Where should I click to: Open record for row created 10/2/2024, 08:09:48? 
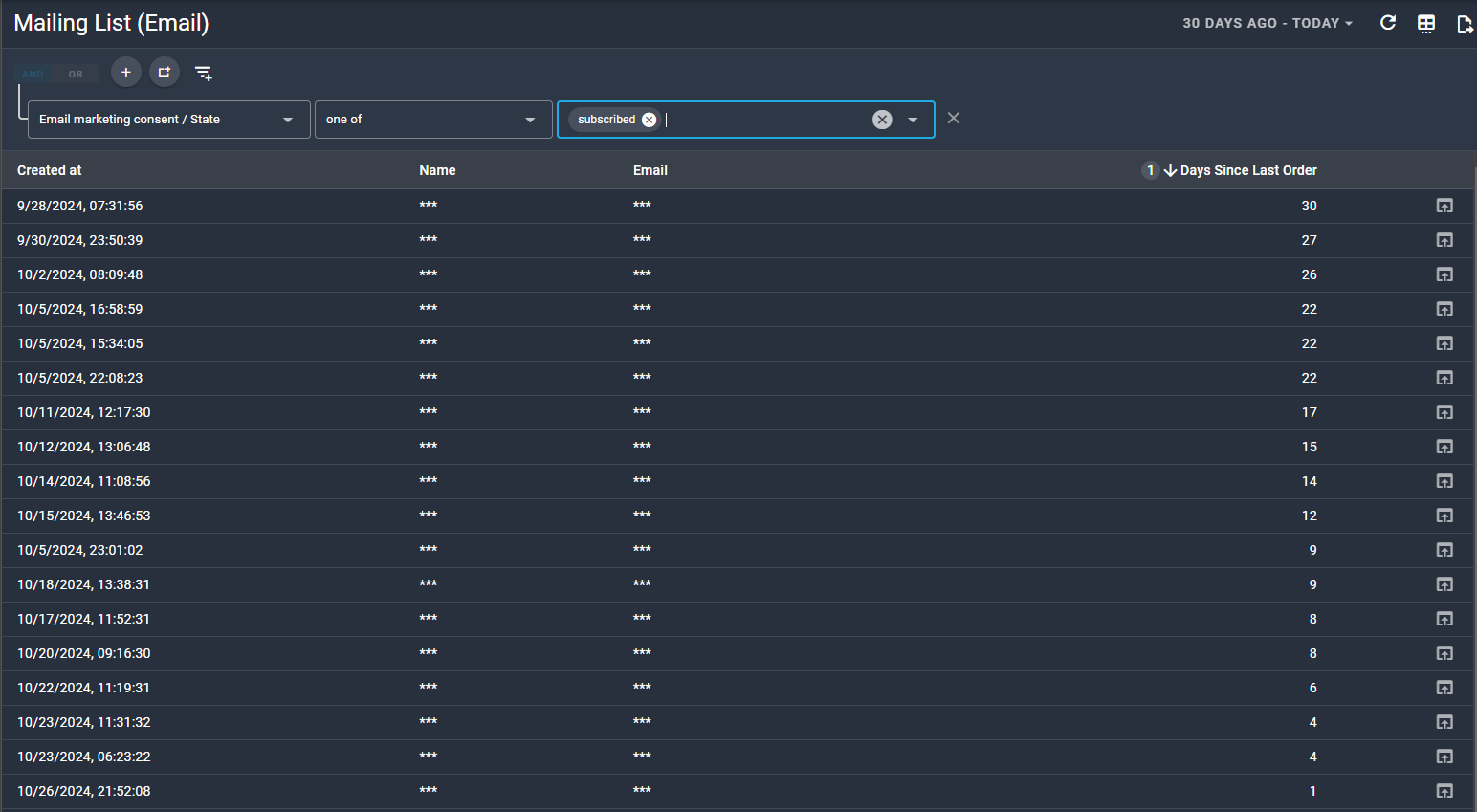(1444, 274)
